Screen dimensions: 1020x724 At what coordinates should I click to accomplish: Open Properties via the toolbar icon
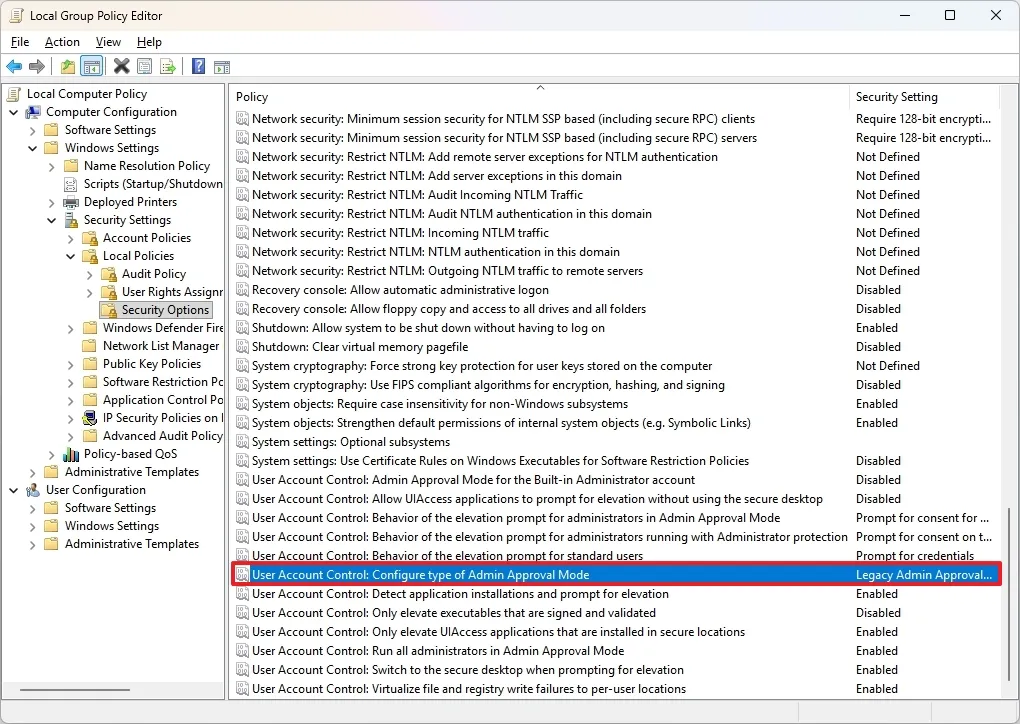click(145, 66)
